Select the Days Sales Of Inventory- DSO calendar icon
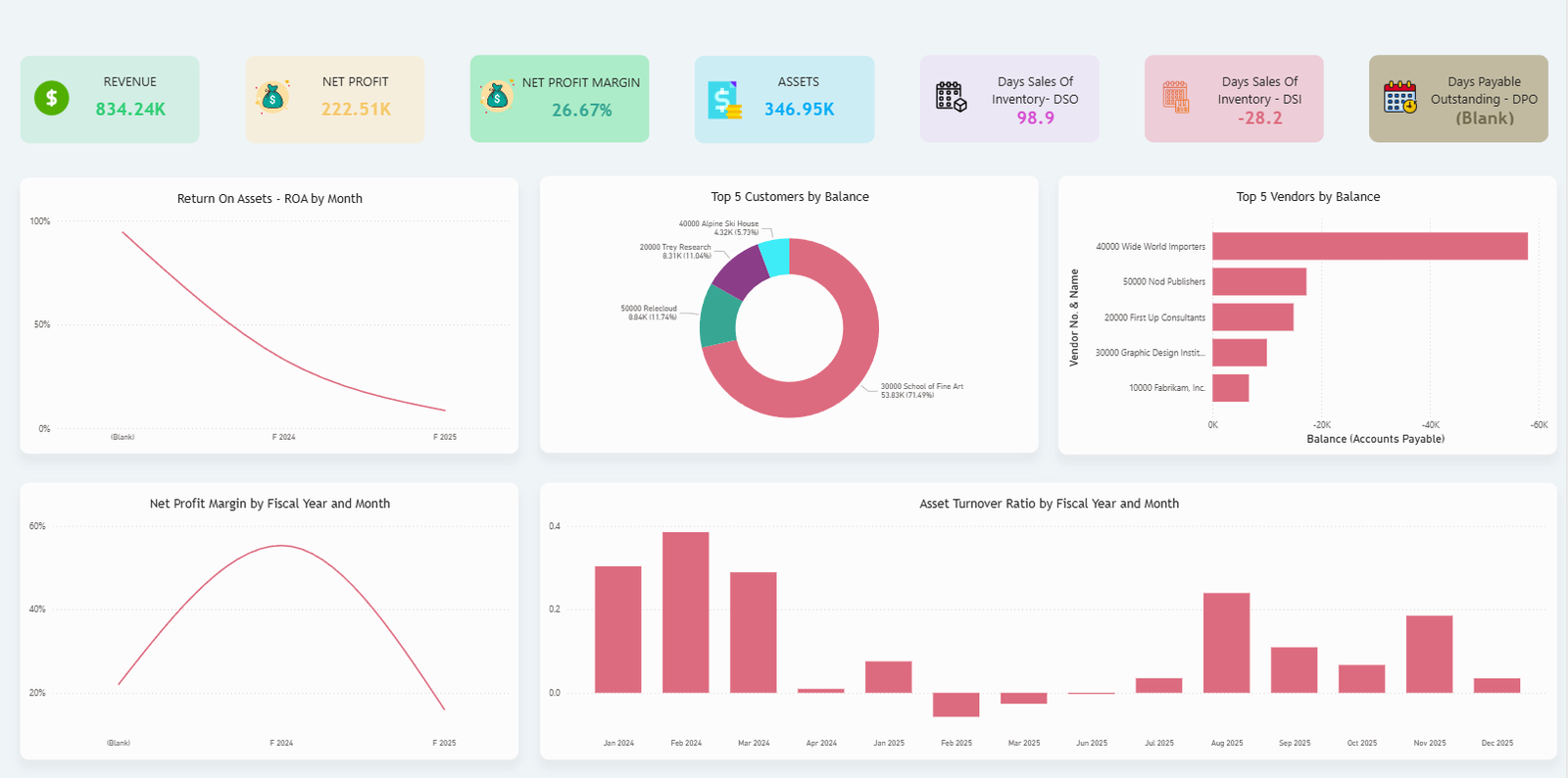The image size is (1568, 778). [950, 97]
